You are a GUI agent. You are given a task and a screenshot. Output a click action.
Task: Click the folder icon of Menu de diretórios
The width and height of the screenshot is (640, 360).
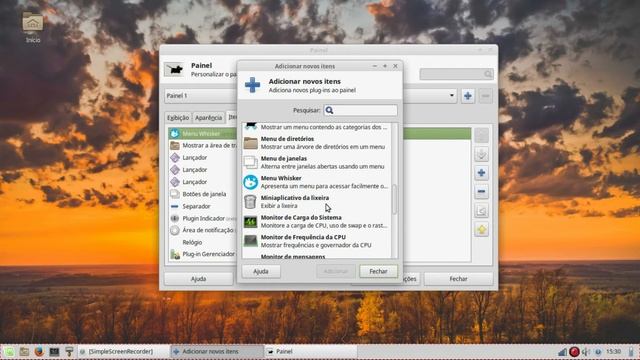pos(251,143)
